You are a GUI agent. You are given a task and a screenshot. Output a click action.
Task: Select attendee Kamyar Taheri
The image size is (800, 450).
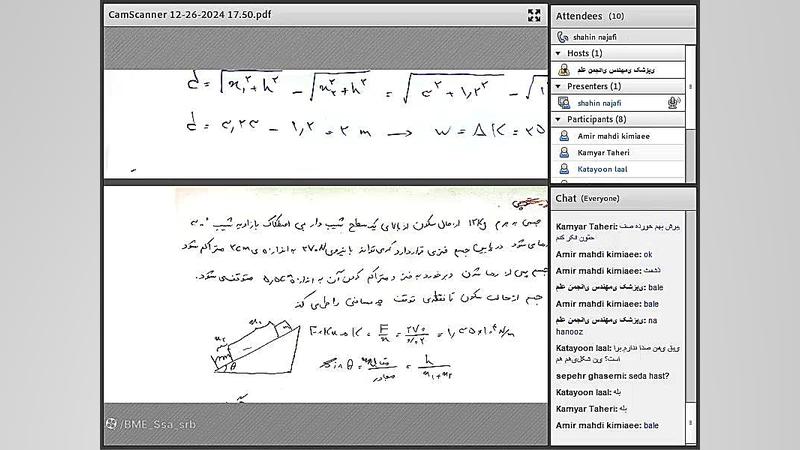coord(618,153)
